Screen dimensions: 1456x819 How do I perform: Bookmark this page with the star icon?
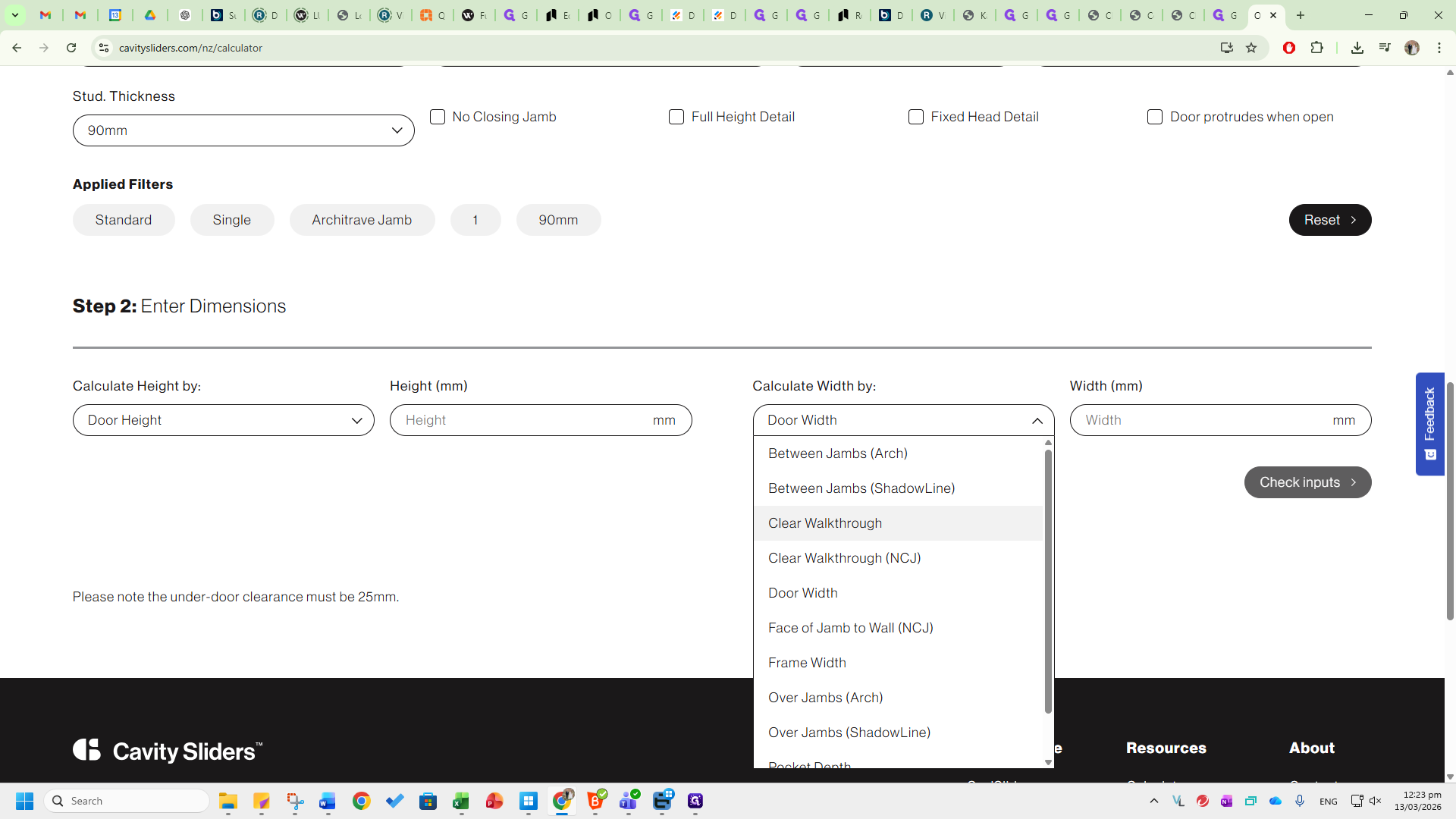(1251, 48)
